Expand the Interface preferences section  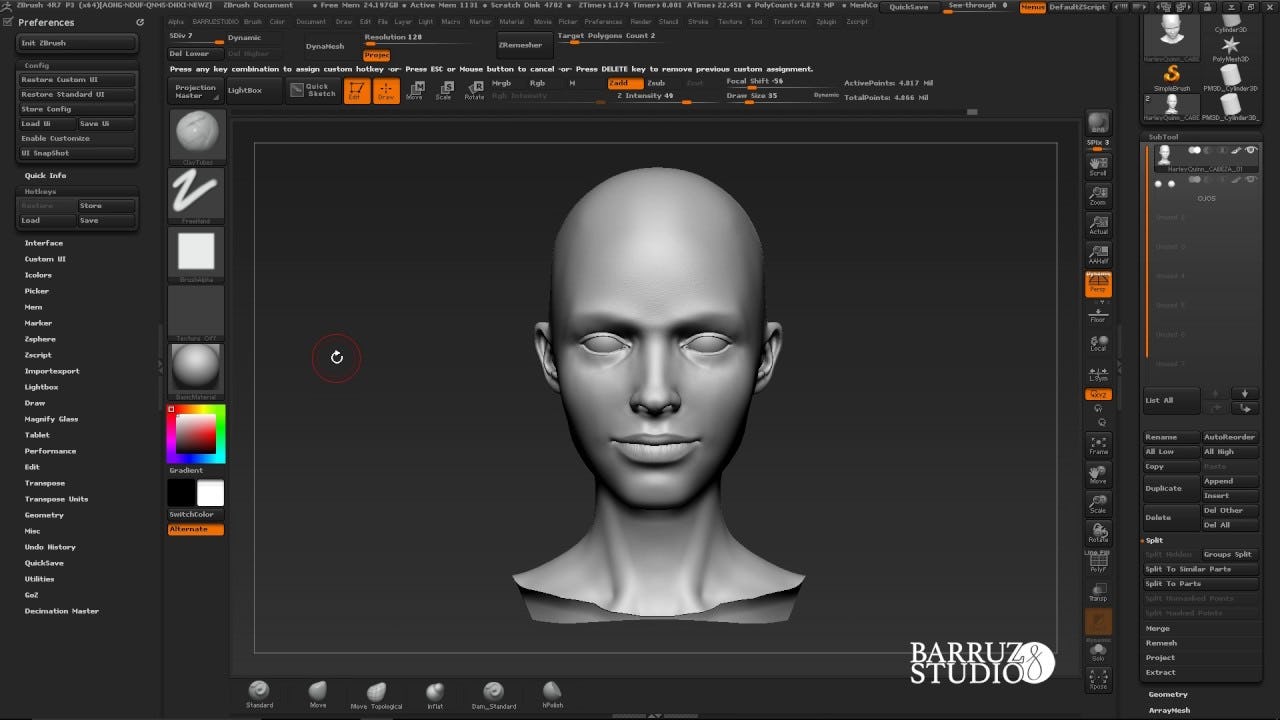pyautogui.click(x=44, y=243)
